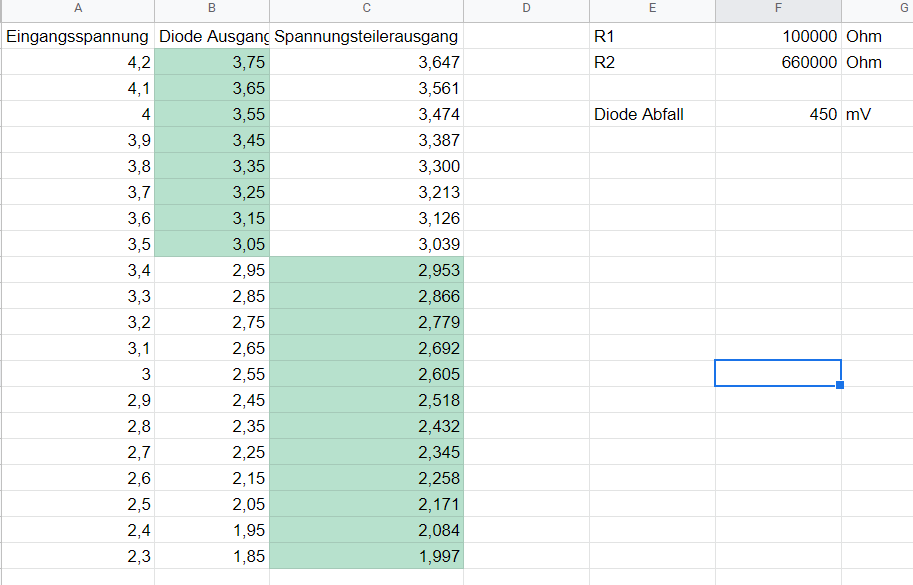913x585 pixels.
Task: Select input voltage cell 4,2
Action: tap(78, 62)
